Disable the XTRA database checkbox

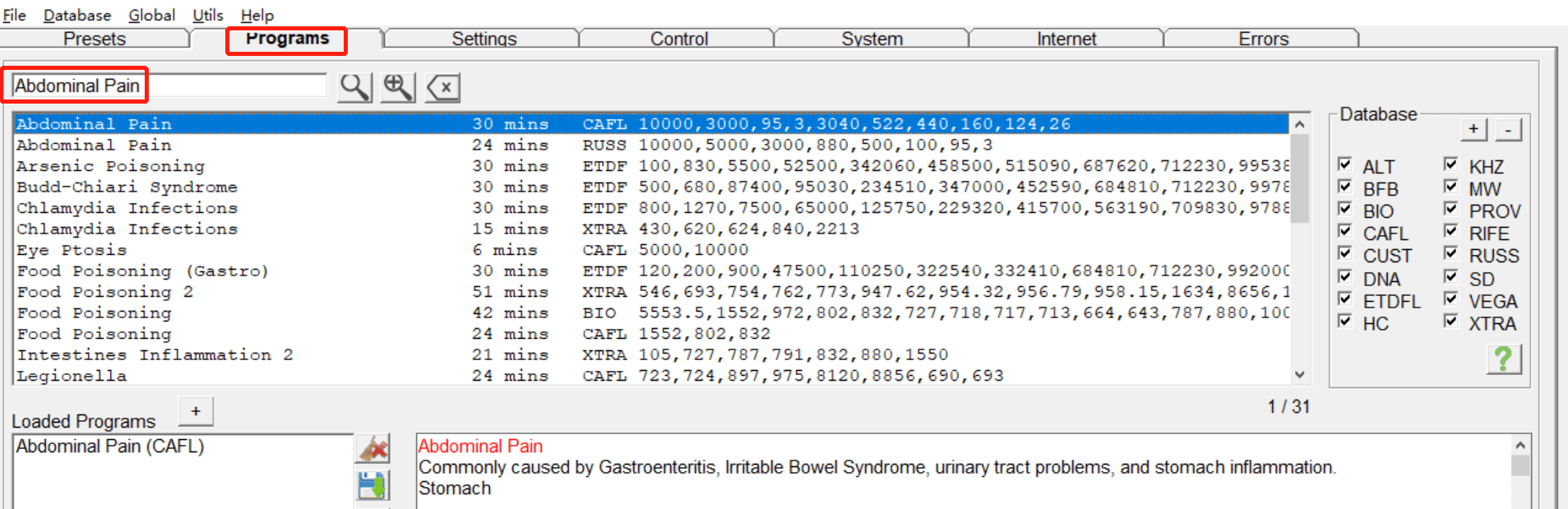[x=1451, y=322]
